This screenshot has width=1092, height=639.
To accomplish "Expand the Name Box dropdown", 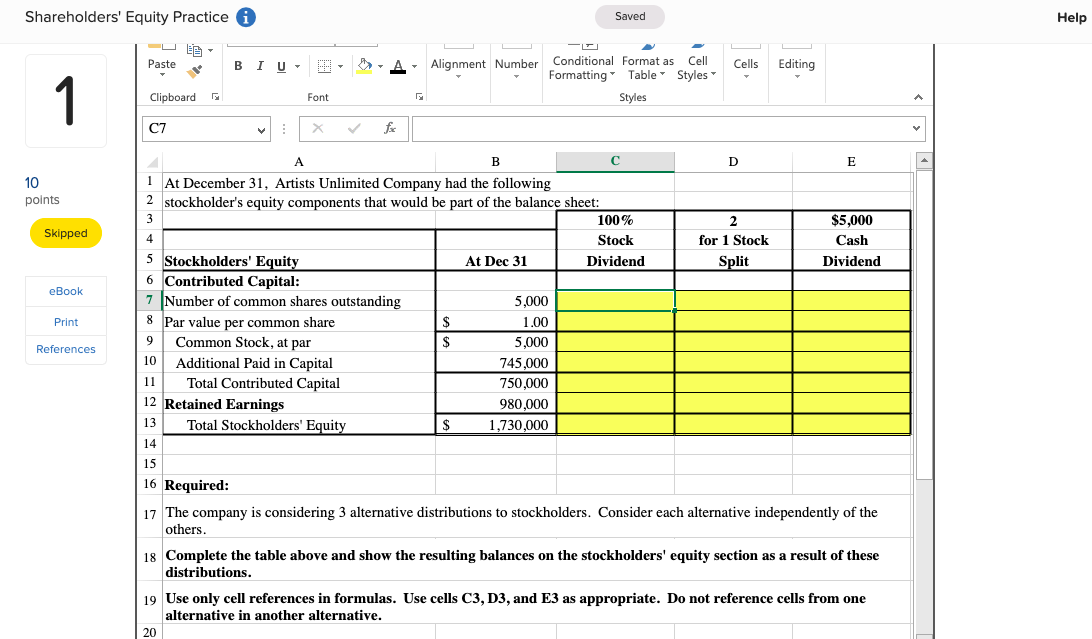I will point(262,129).
